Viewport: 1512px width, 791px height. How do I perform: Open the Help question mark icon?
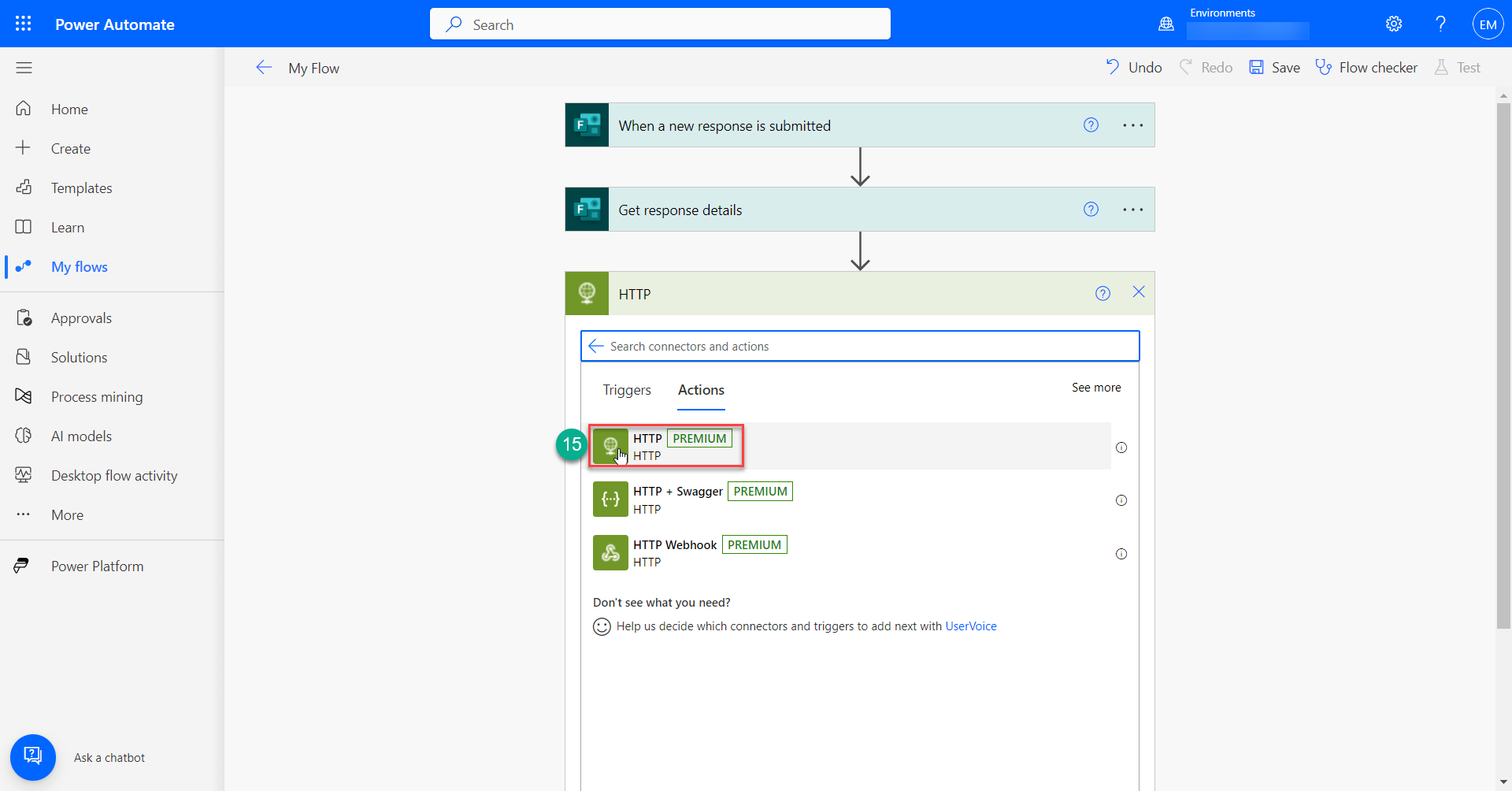(1440, 24)
